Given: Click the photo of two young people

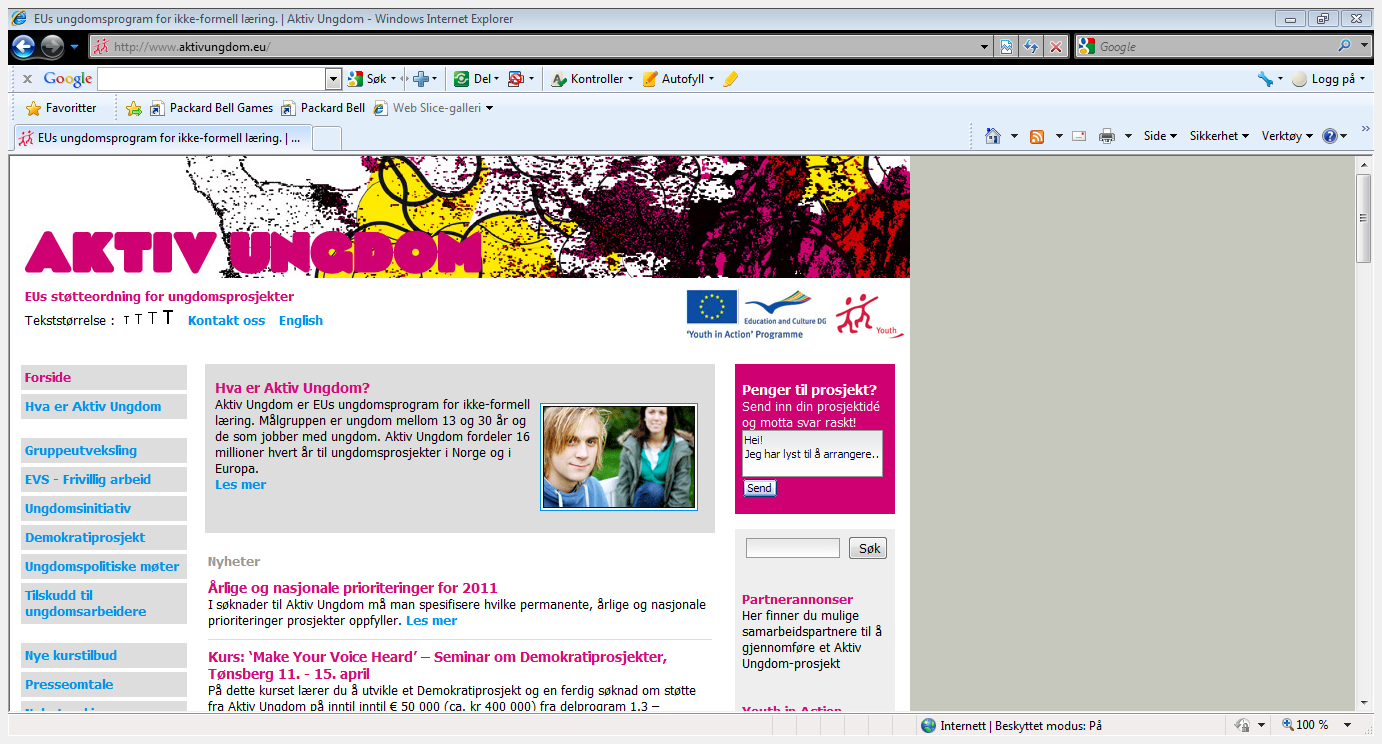Looking at the screenshot, I should (x=619, y=456).
